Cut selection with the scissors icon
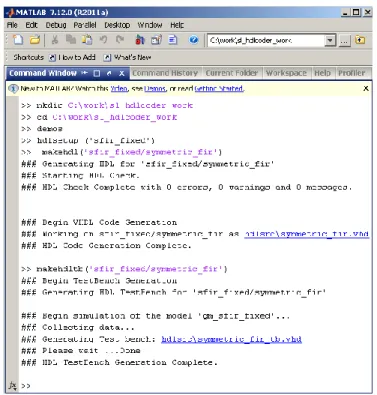 [55, 40]
